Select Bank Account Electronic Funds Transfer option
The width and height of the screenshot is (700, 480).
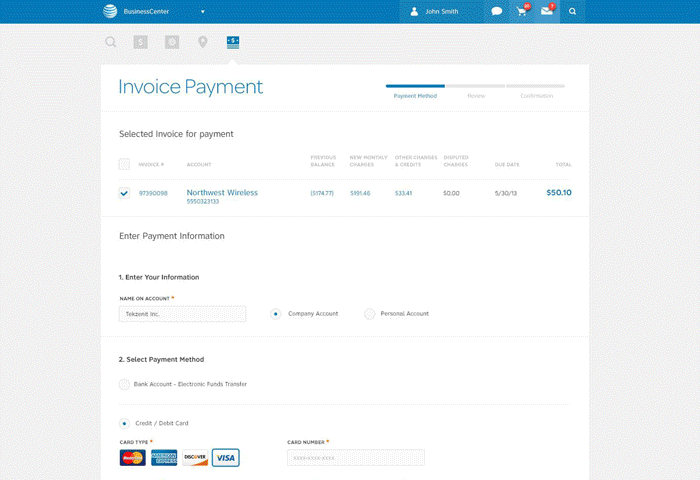124,384
